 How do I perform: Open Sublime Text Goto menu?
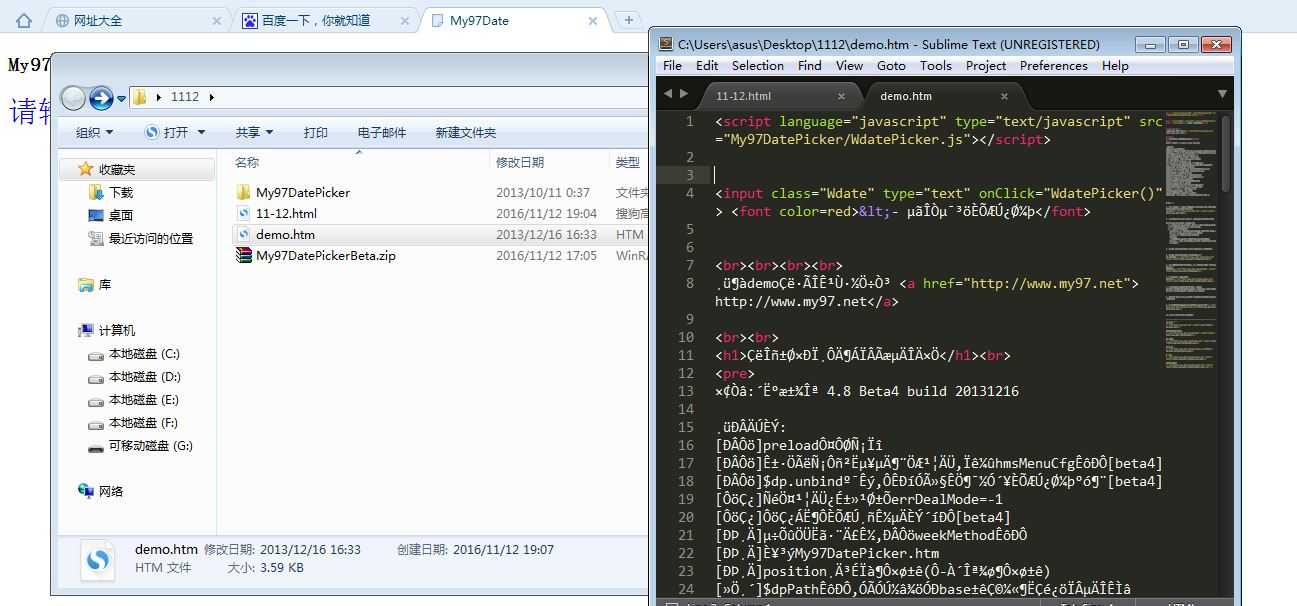891,65
